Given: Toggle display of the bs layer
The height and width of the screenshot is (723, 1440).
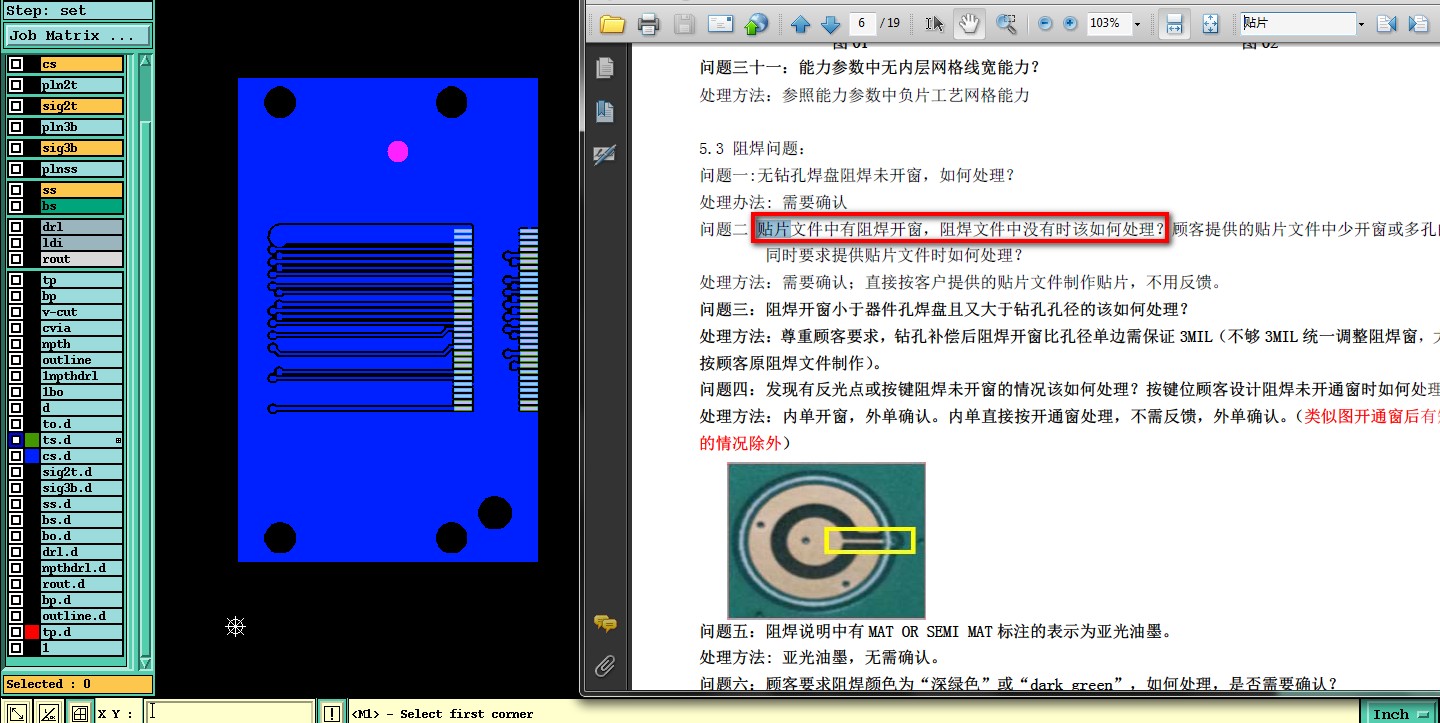Looking at the screenshot, I should tap(16, 206).
